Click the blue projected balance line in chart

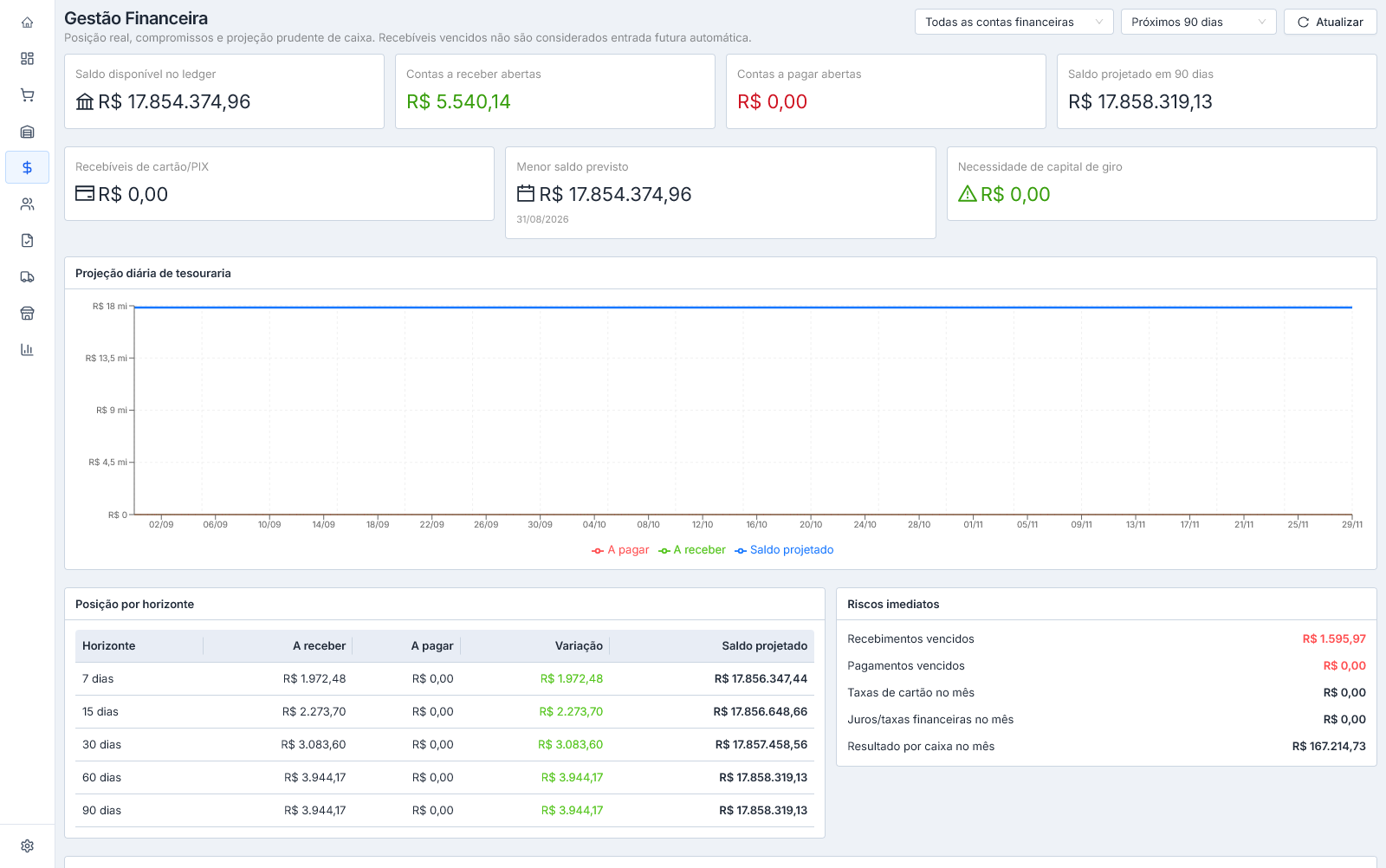coord(743,308)
